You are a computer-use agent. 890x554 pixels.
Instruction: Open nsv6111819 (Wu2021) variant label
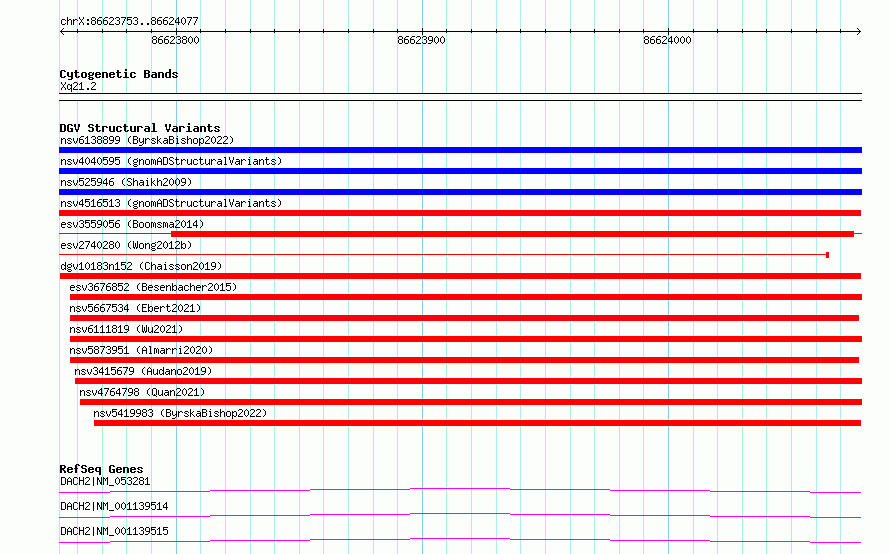[x=126, y=329]
